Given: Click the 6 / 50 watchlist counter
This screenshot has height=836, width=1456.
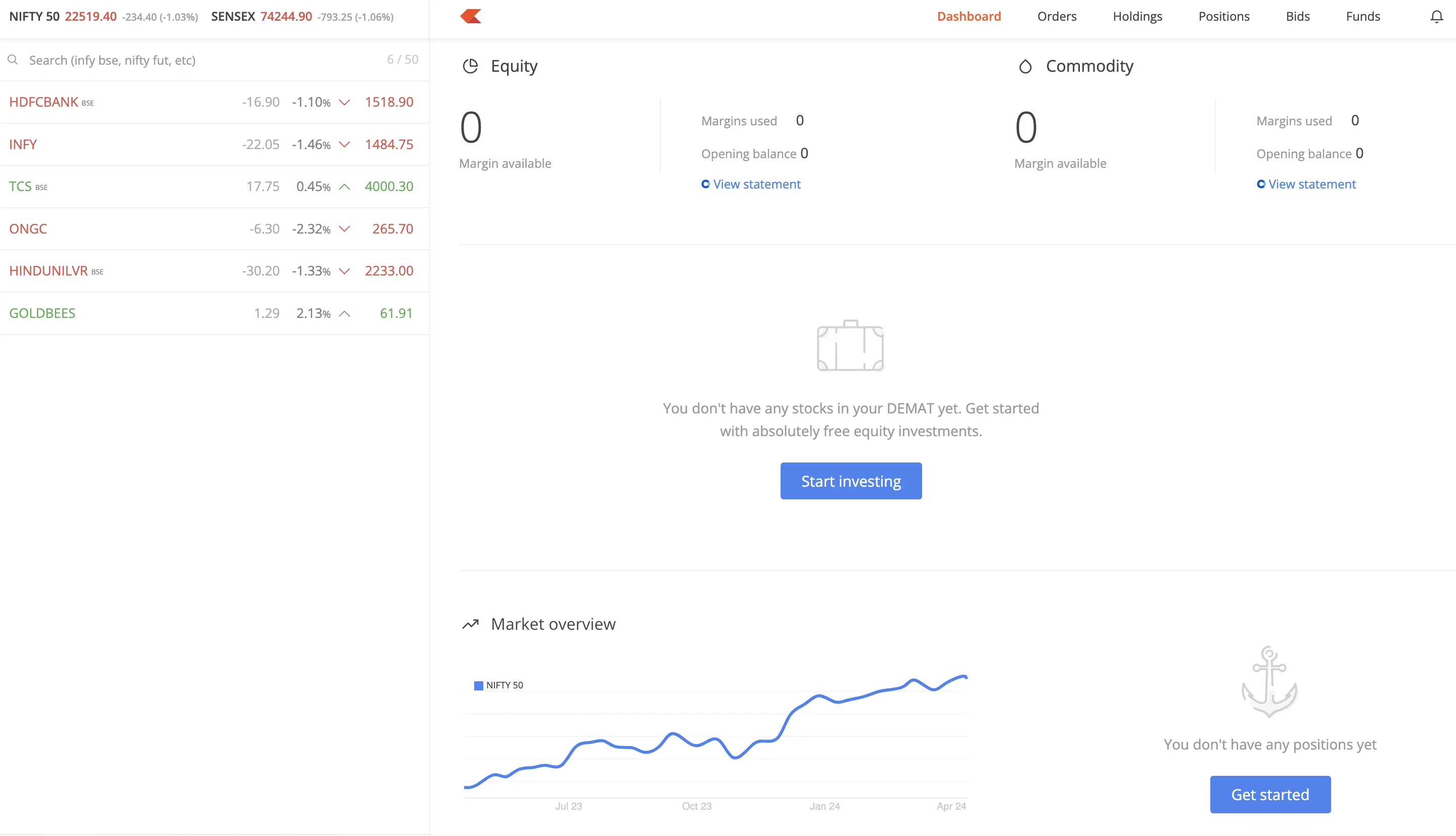Looking at the screenshot, I should 402,59.
